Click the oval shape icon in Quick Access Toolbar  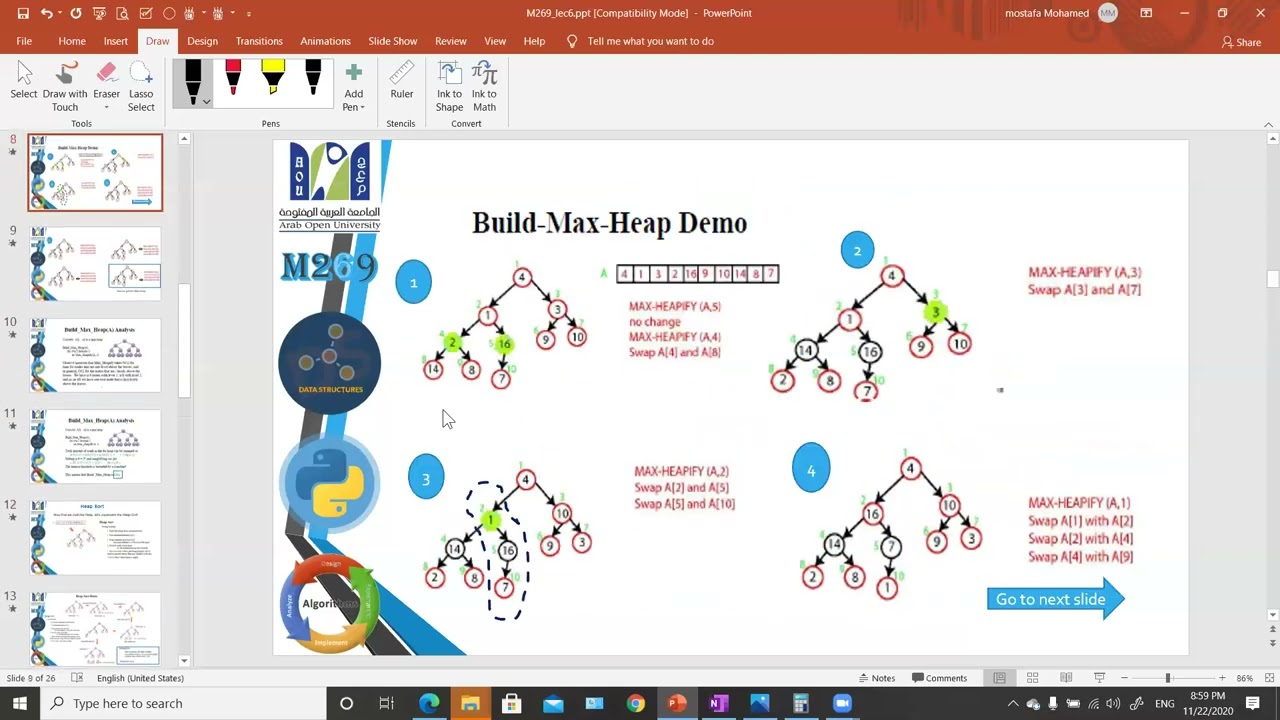[169, 13]
